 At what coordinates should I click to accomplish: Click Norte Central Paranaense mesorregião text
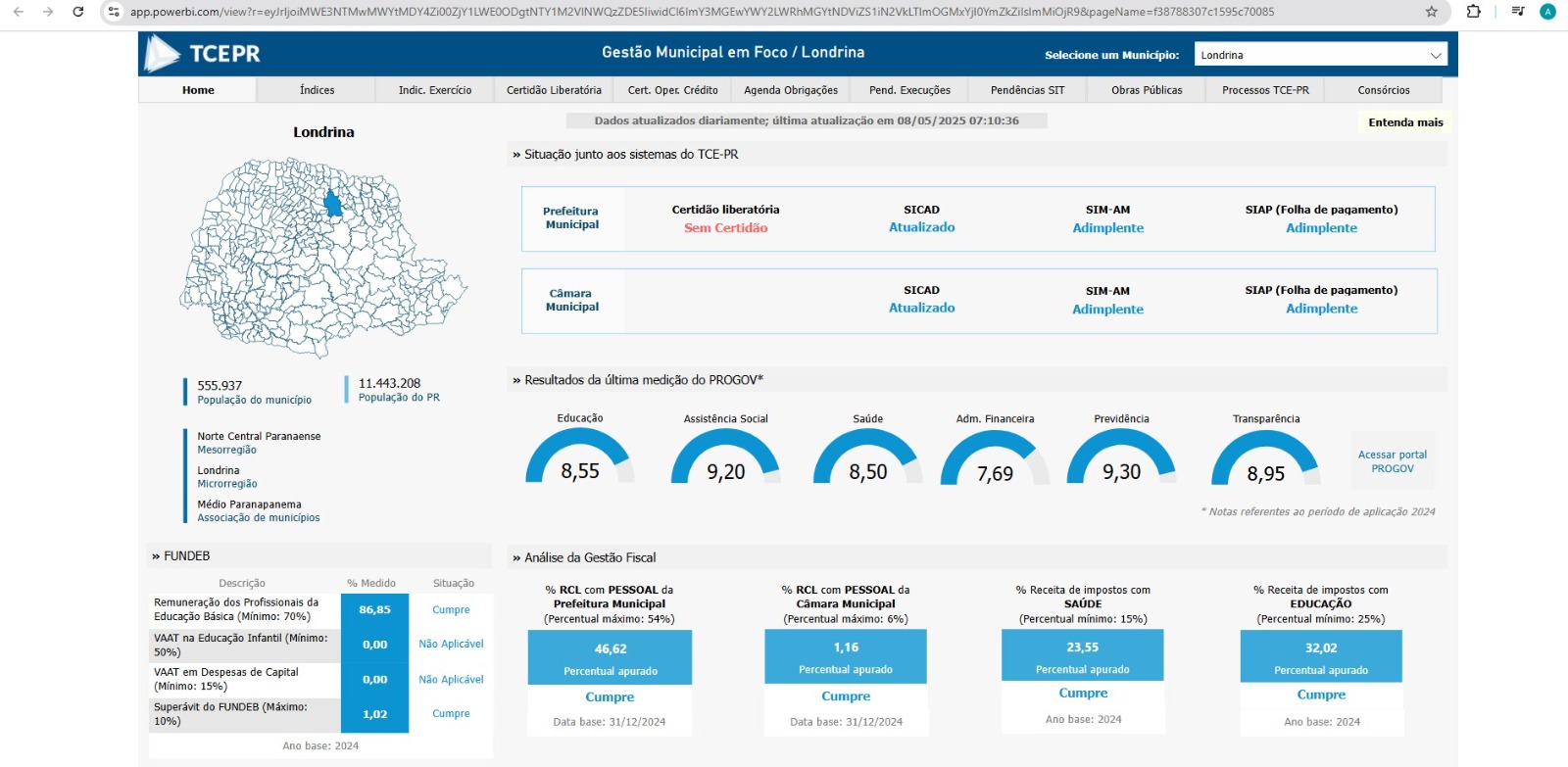pos(259,437)
